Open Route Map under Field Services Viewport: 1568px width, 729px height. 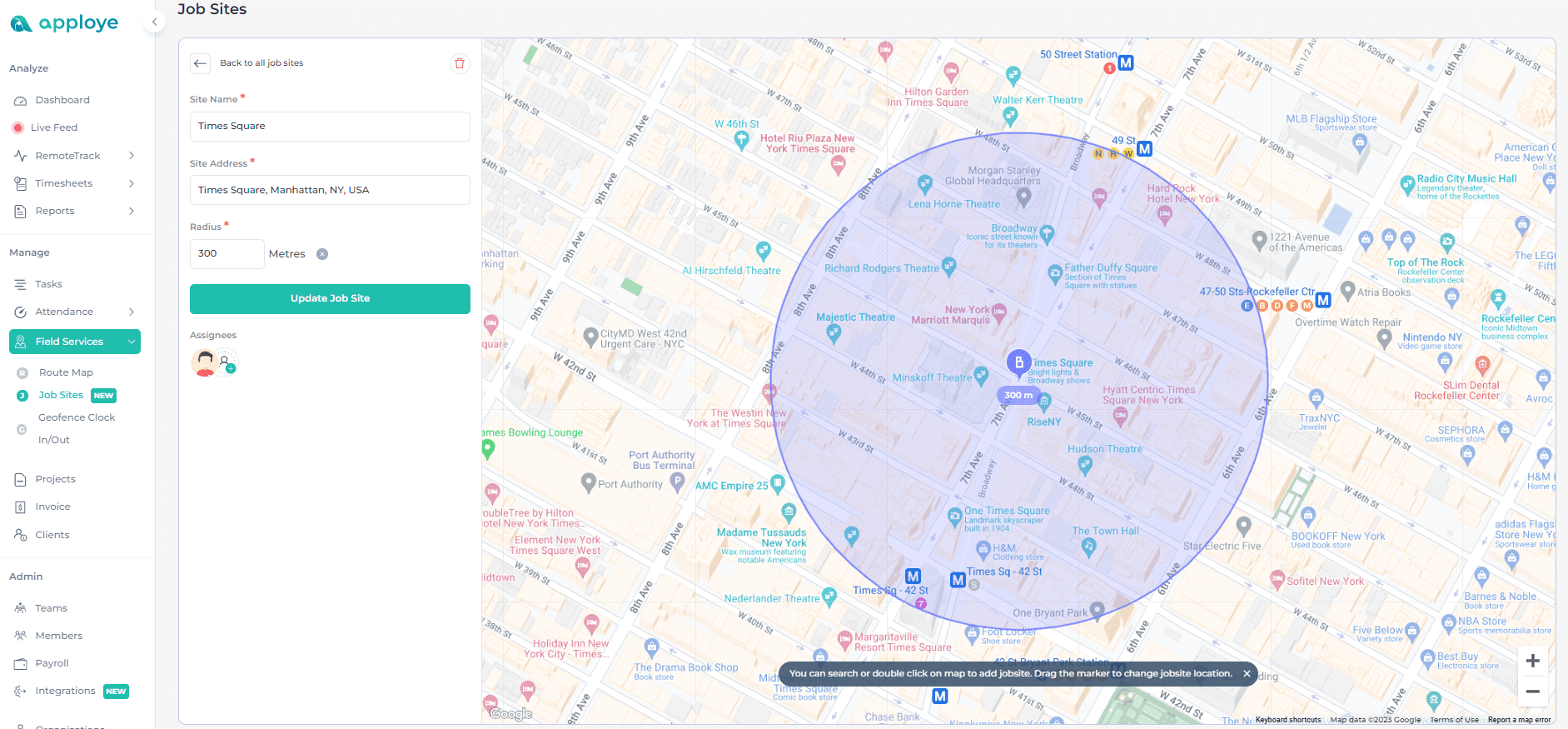[66, 372]
